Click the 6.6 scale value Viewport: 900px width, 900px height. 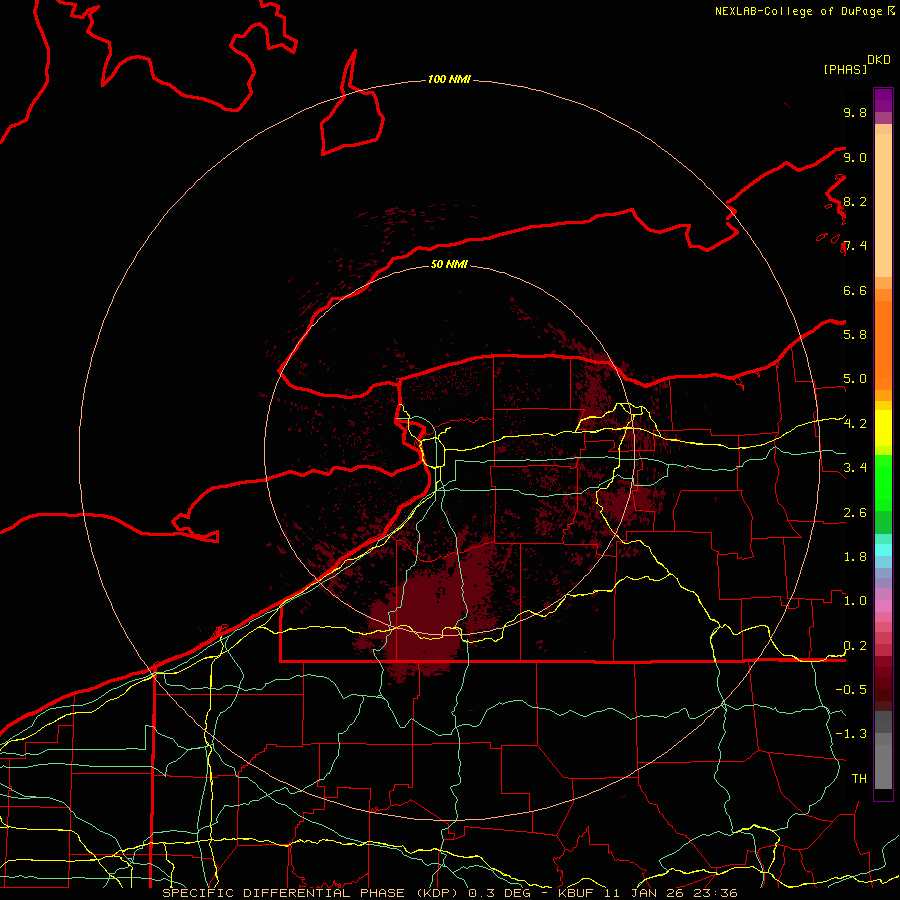pos(855,290)
